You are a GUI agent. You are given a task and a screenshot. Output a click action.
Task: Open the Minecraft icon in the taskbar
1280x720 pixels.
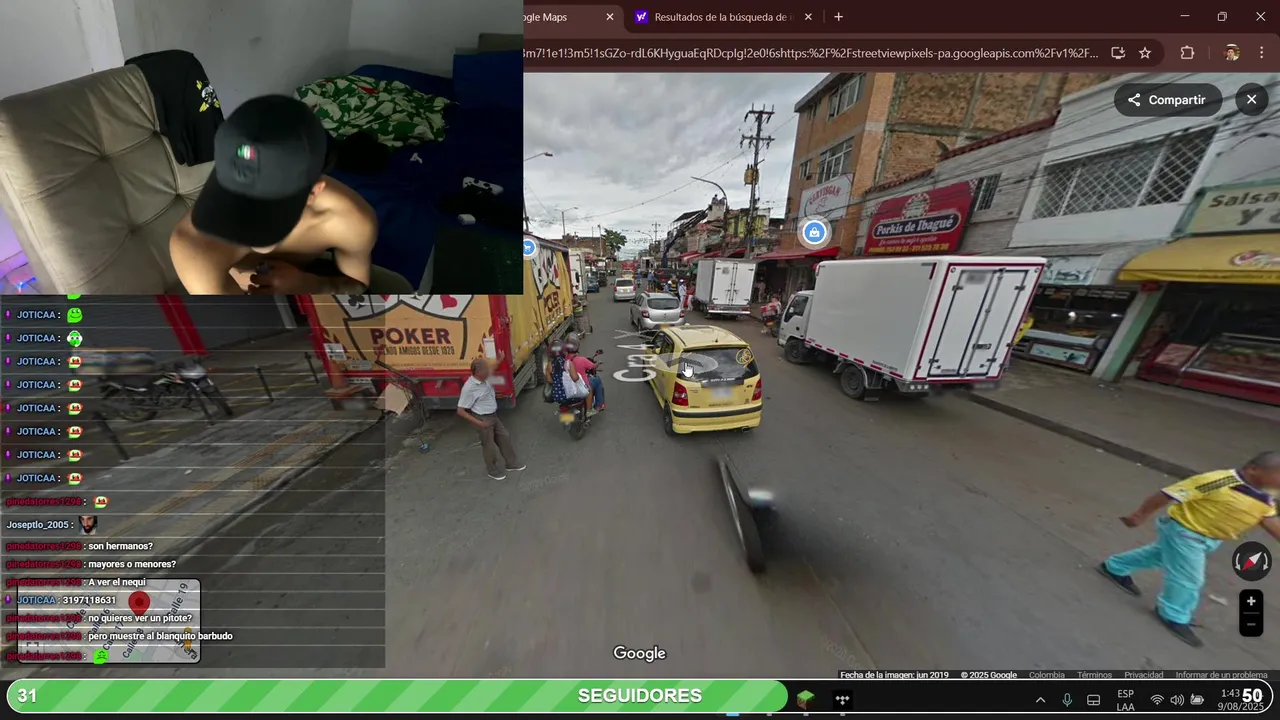(806, 699)
